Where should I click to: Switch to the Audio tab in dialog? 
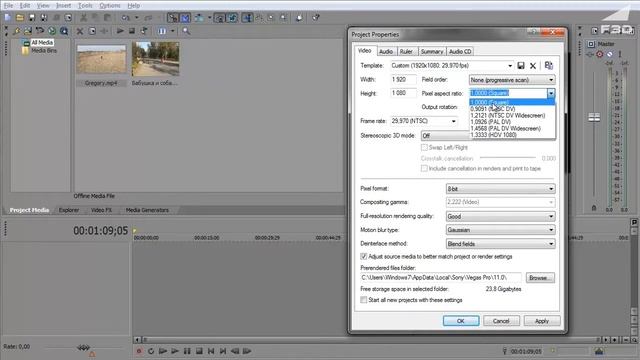(386, 51)
